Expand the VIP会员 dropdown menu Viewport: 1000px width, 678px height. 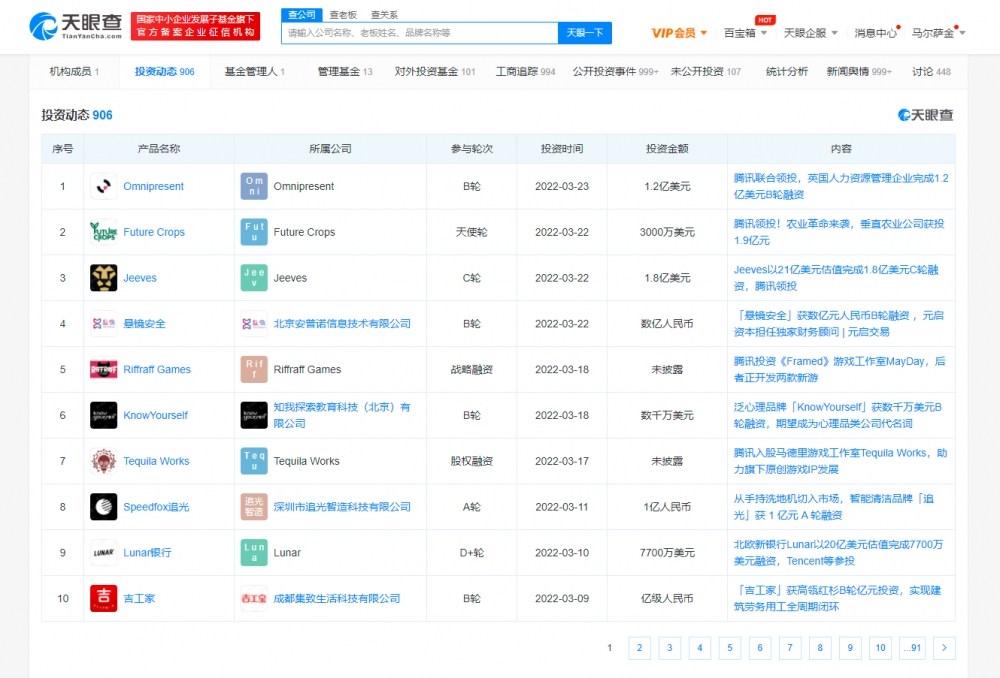tap(679, 33)
